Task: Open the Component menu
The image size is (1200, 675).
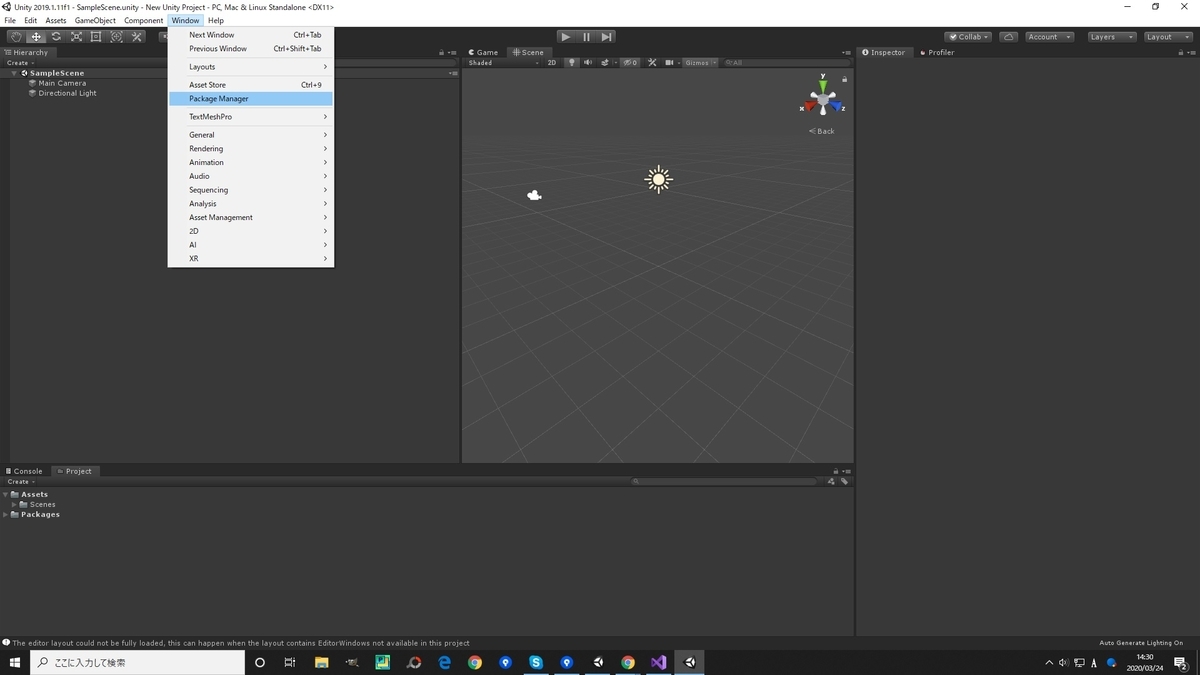Action: (143, 20)
